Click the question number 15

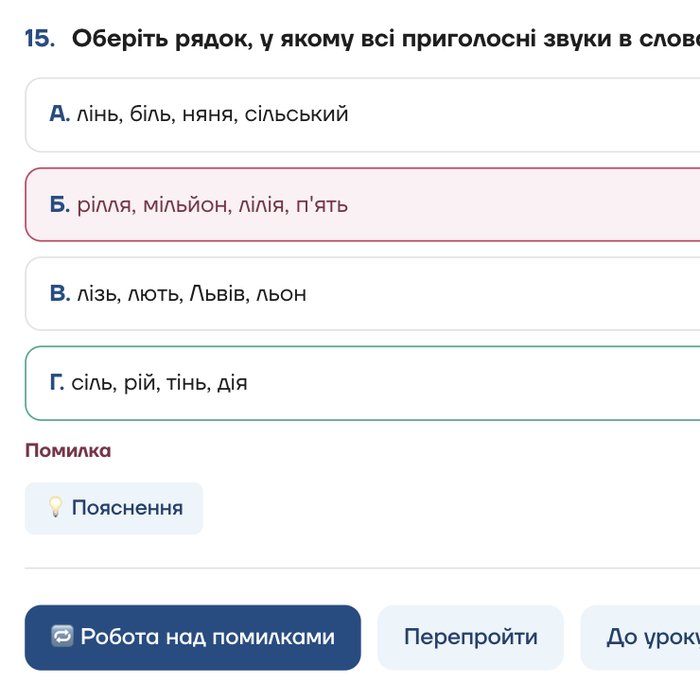[40, 38]
